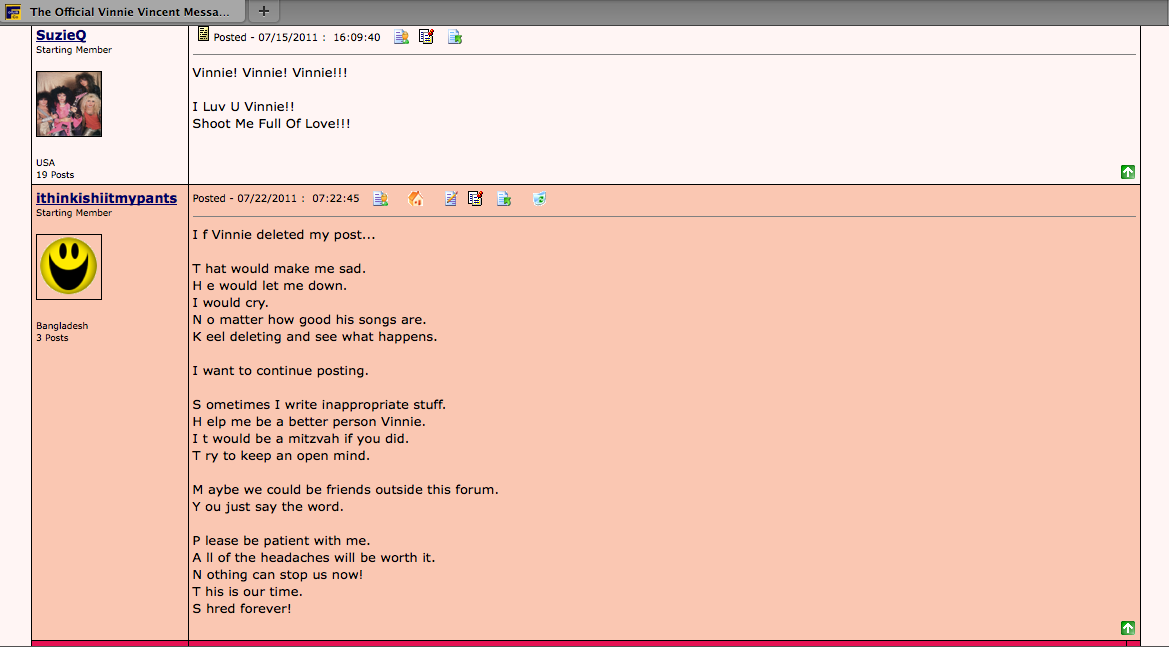Click the favicon on the browser tab
Viewport: 1169px width, 647px height.
pyautogui.click(x=14, y=12)
